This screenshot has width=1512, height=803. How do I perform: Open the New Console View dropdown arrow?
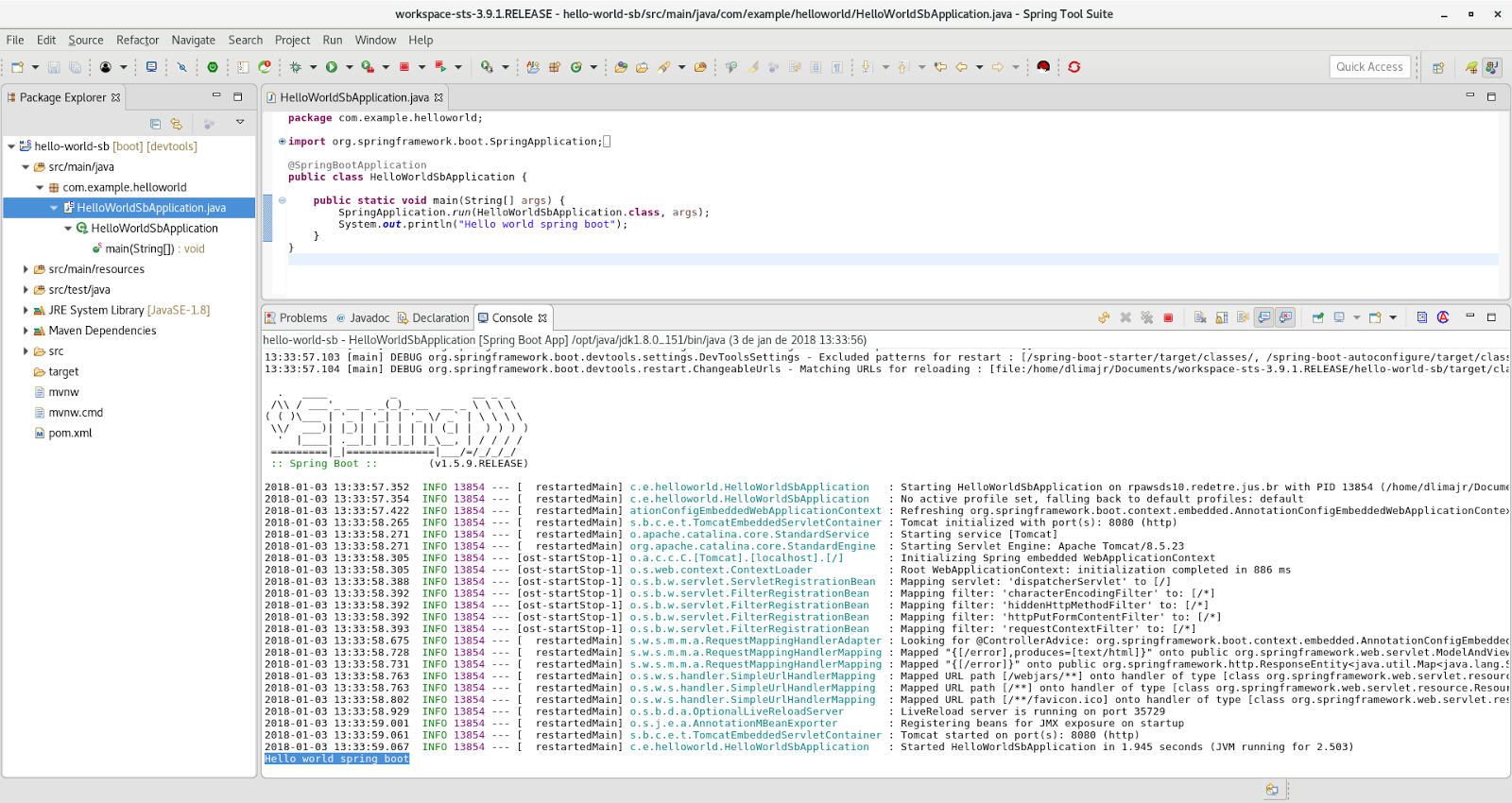(x=1393, y=317)
